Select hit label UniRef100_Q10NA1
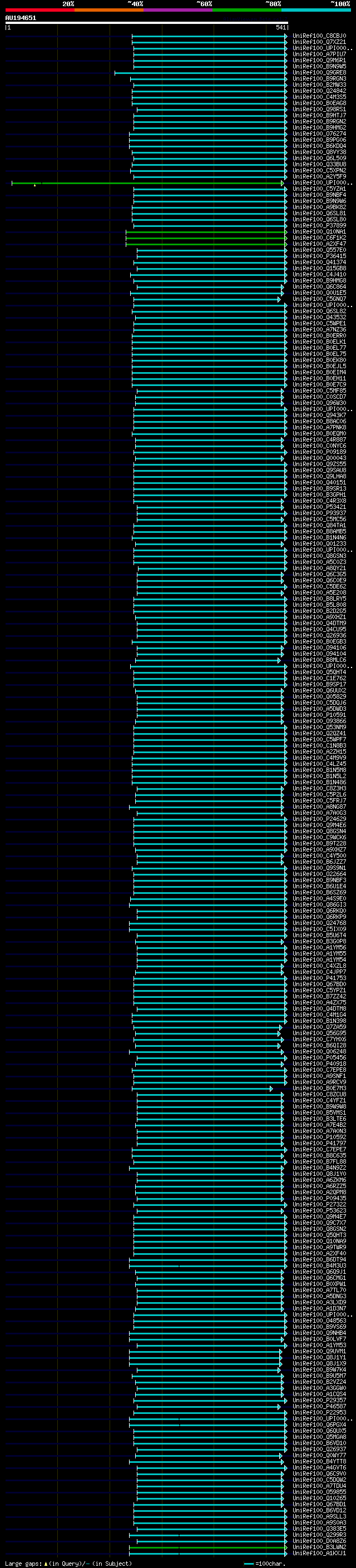Viewport: 356px width, 1568px height. tap(319, 231)
